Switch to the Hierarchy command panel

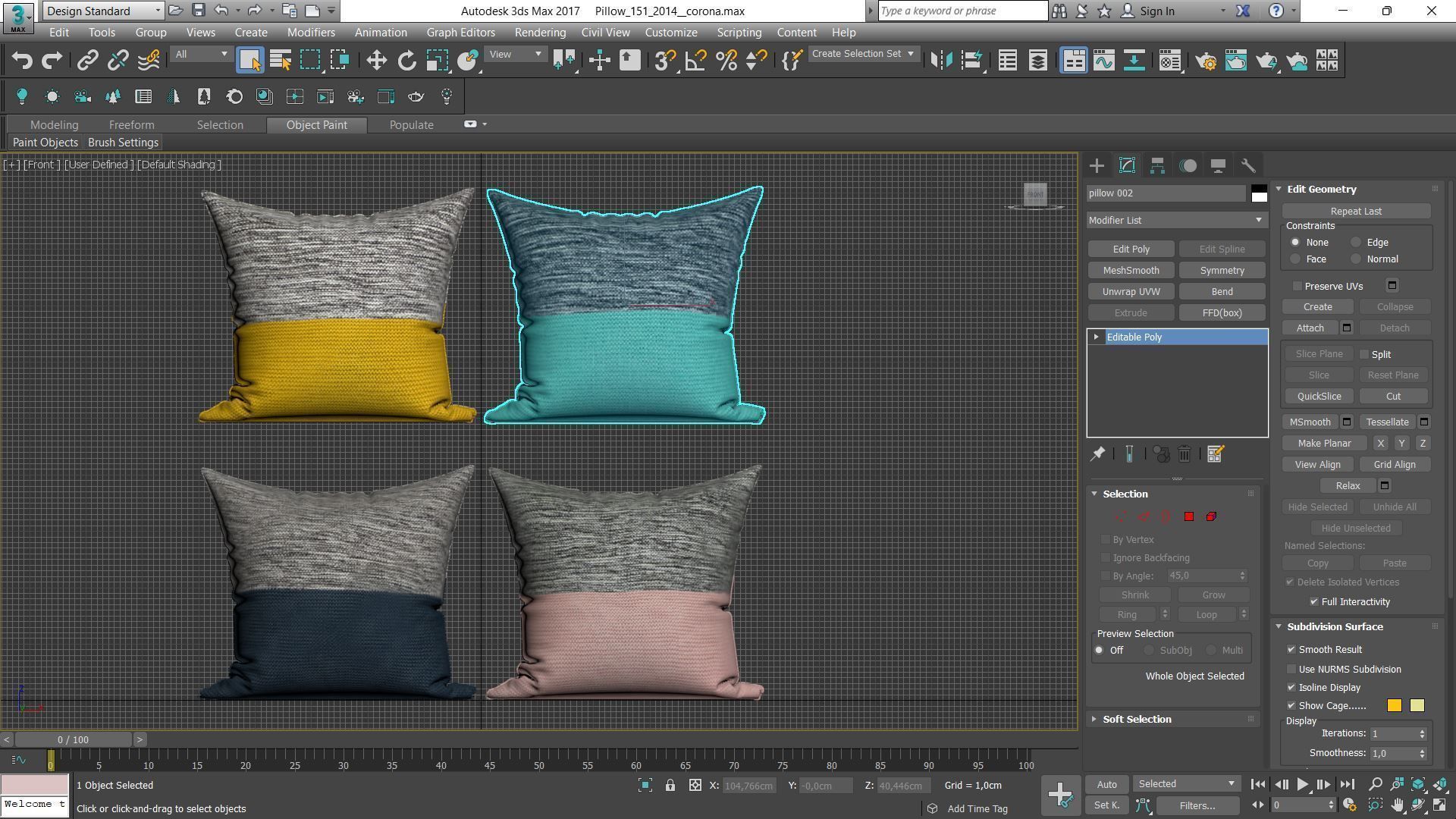tap(1157, 165)
